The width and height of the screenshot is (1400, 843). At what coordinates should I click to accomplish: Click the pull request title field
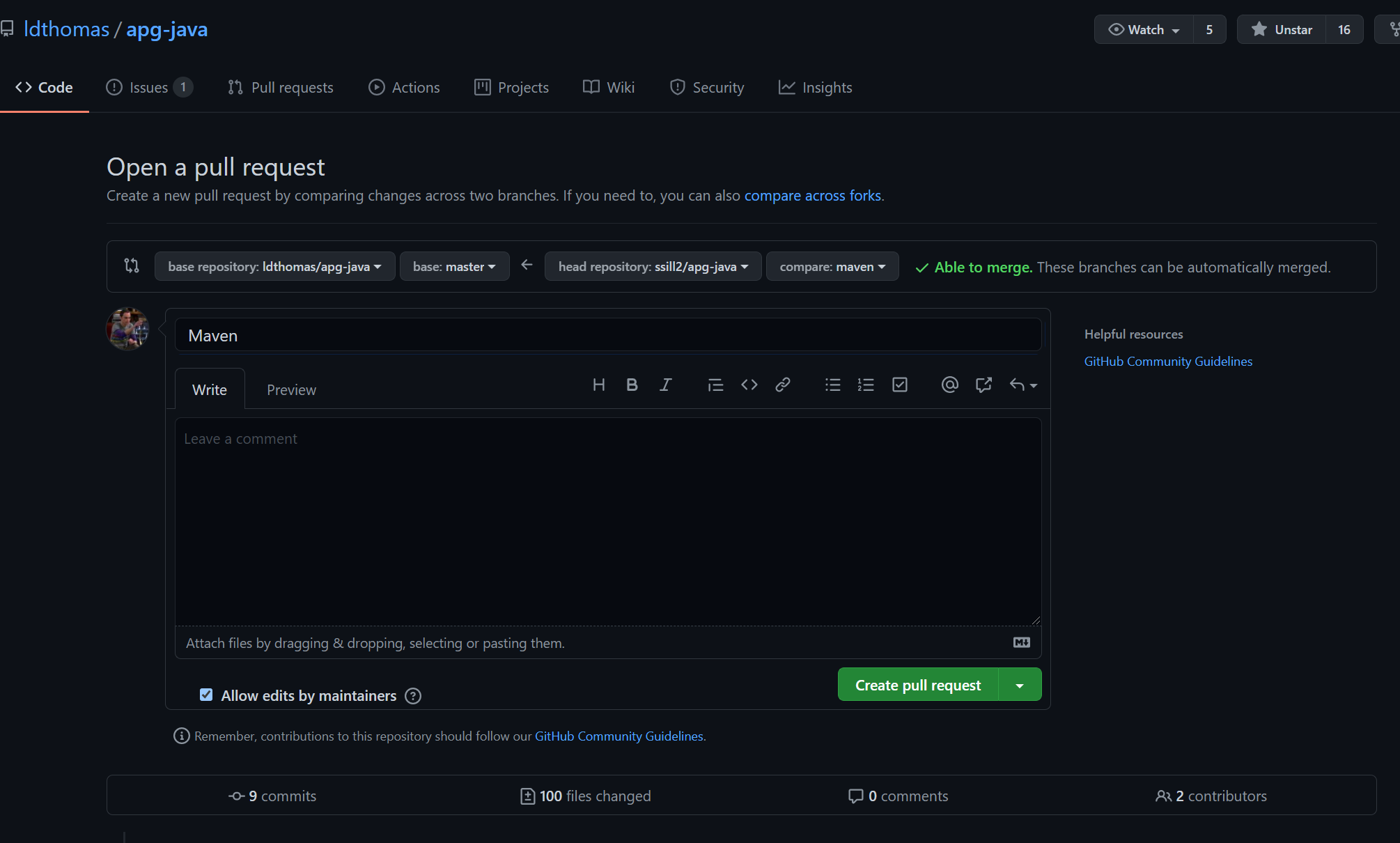[608, 335]
